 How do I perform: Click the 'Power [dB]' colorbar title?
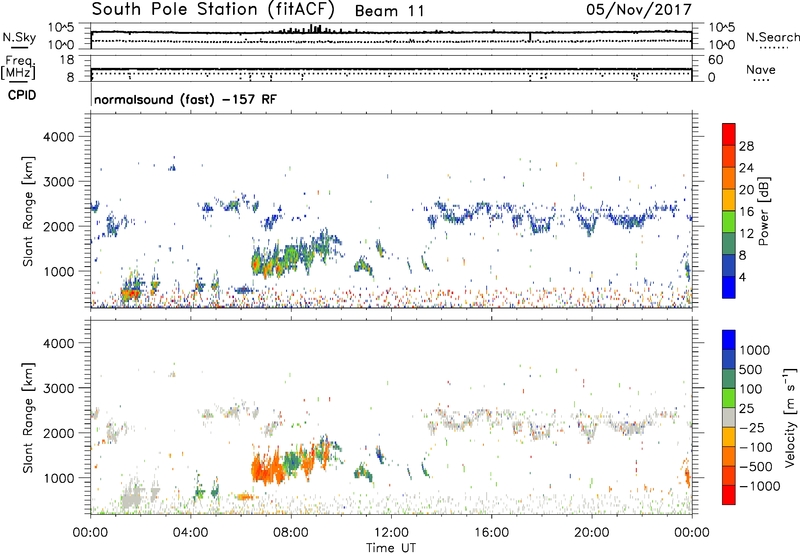(764, 211)
